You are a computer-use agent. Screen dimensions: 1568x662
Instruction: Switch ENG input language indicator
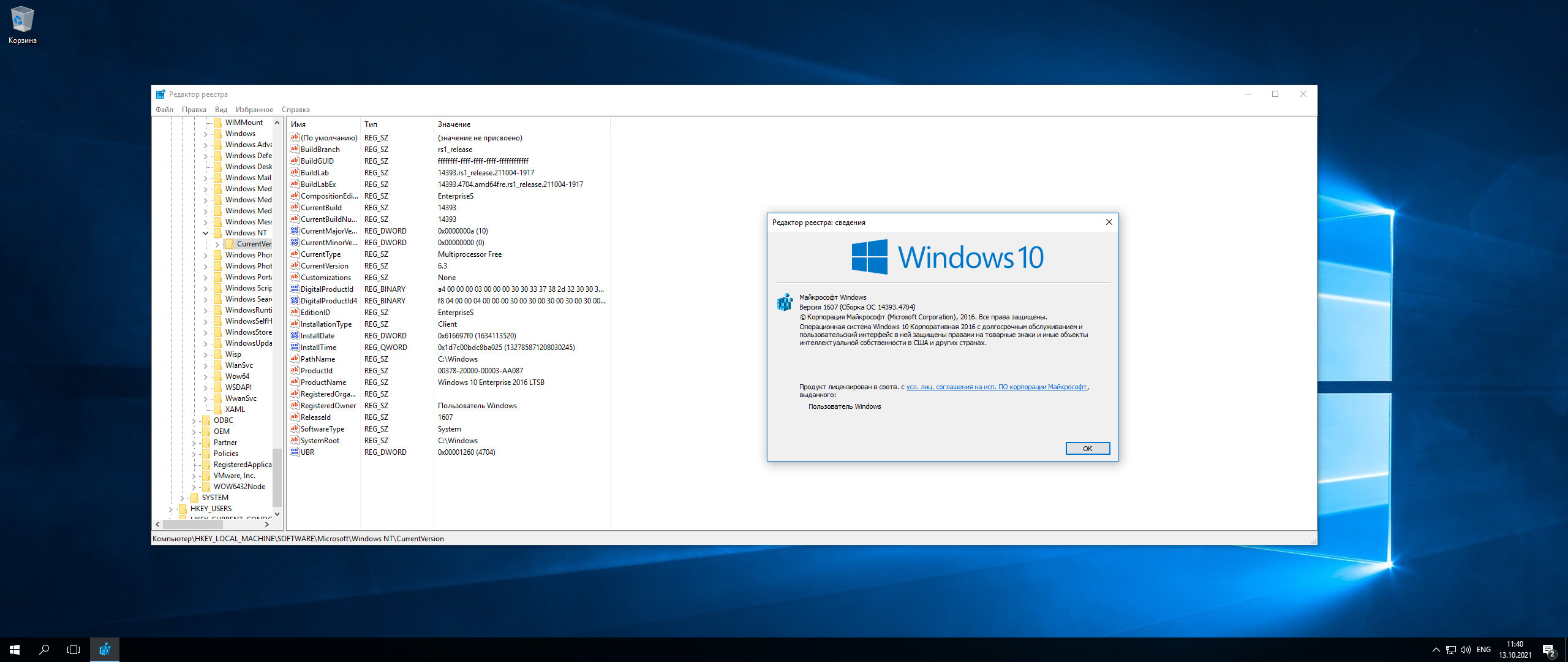pos(1483,650)
